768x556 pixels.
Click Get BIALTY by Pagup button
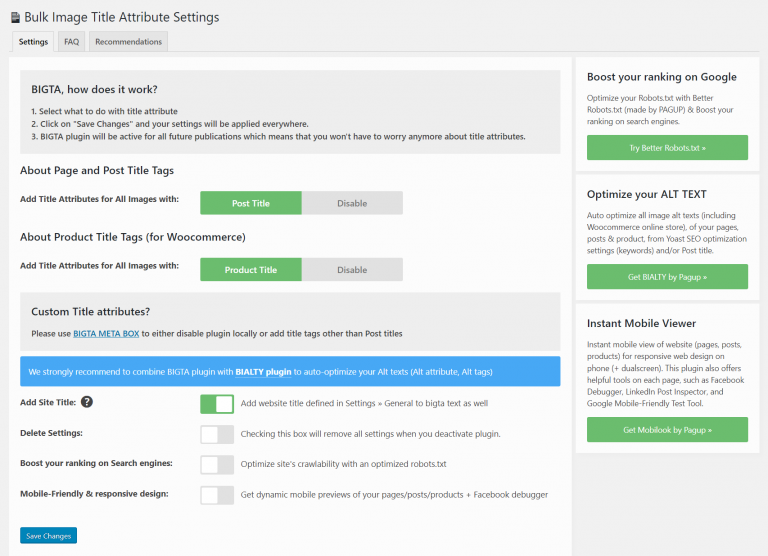(x=667, y=277)
